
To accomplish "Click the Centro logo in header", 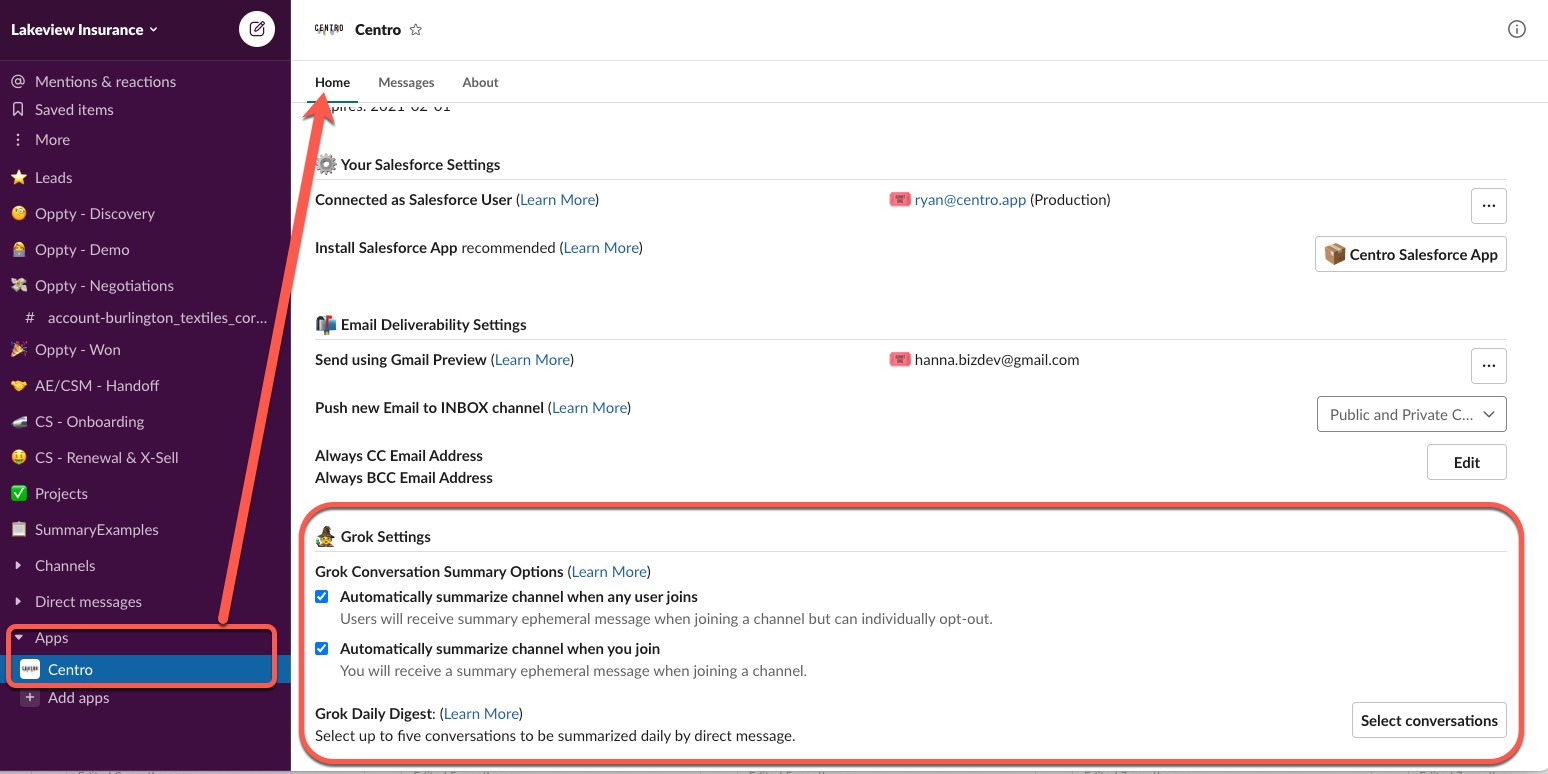I will tap(329, 29).
